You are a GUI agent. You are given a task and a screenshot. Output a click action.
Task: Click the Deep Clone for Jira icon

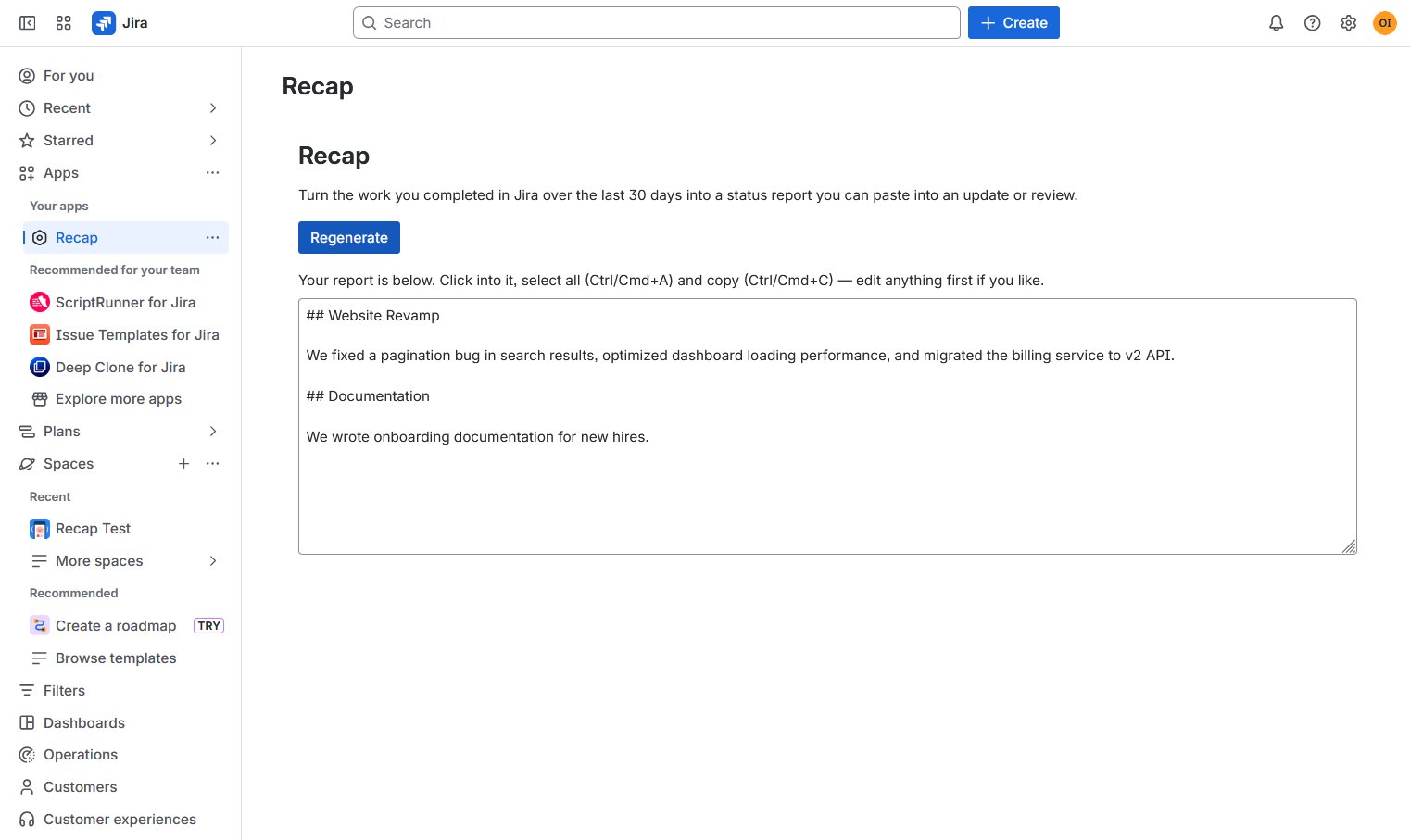coord(40,368)
